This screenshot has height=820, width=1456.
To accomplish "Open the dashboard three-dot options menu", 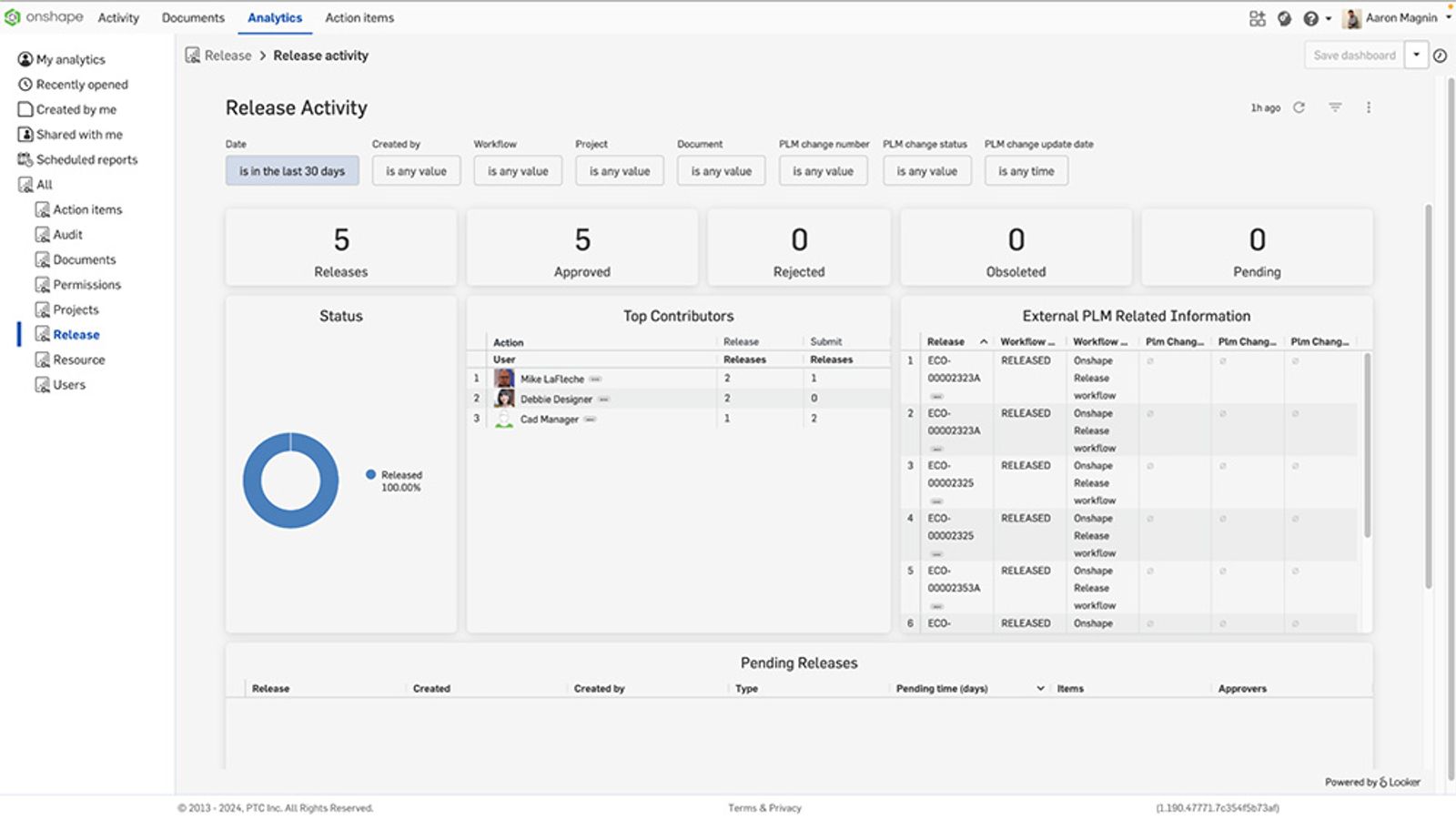I will coord(1369,106).
